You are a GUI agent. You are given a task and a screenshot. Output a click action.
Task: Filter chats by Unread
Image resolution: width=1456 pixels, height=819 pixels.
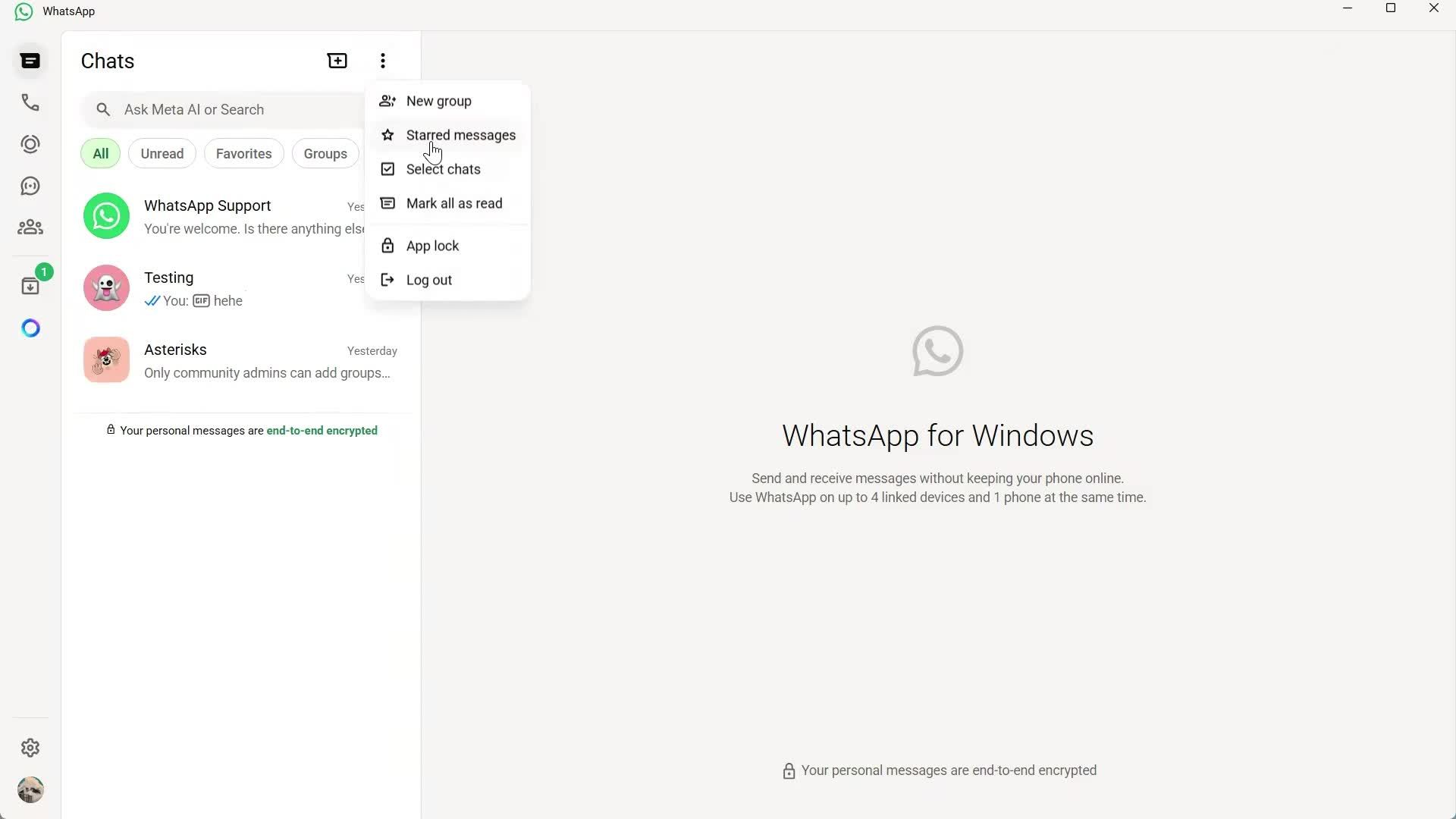click(x=162, y=153)
